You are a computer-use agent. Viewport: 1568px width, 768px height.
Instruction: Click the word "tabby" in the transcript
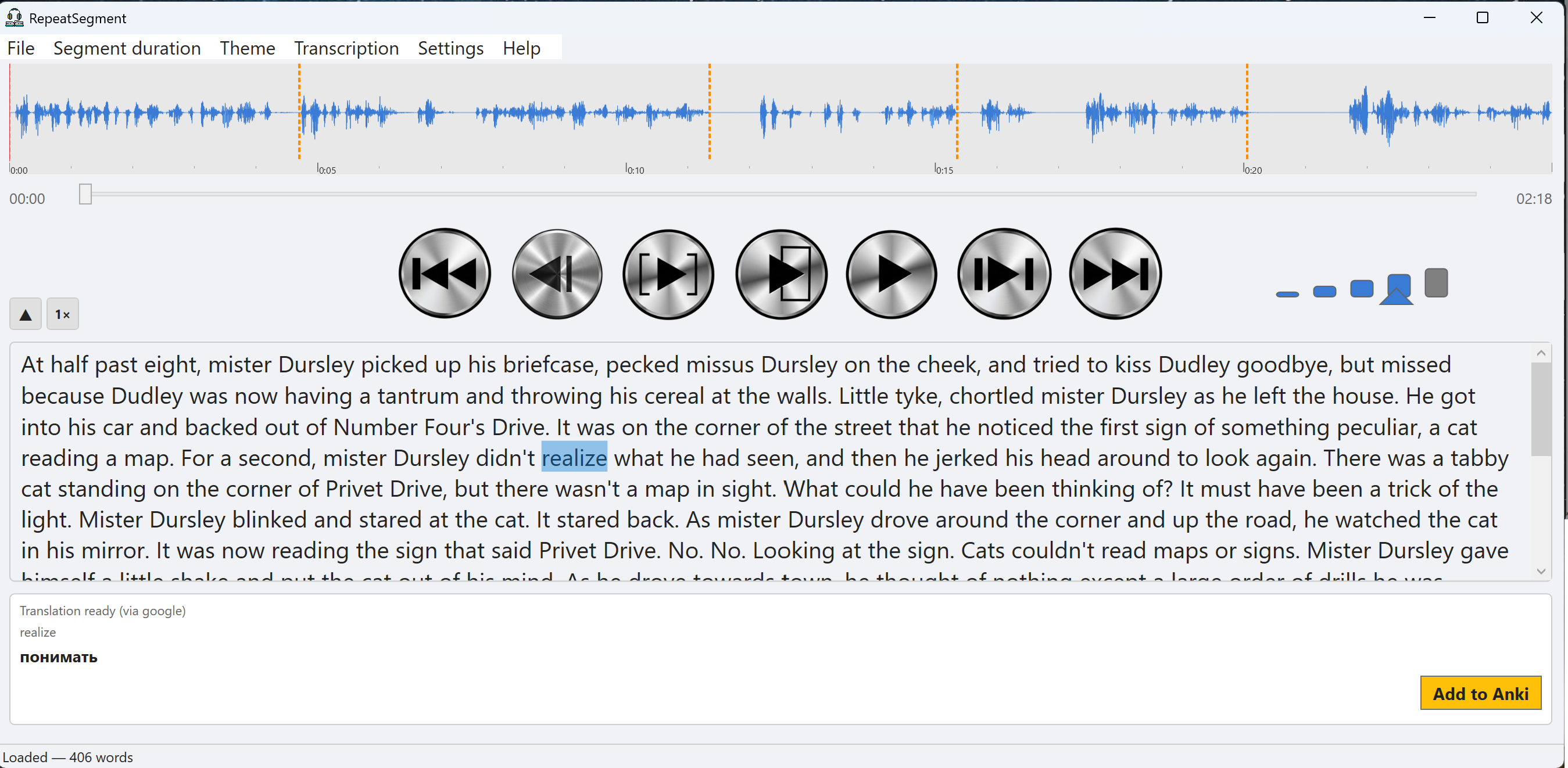point(1479,458)
